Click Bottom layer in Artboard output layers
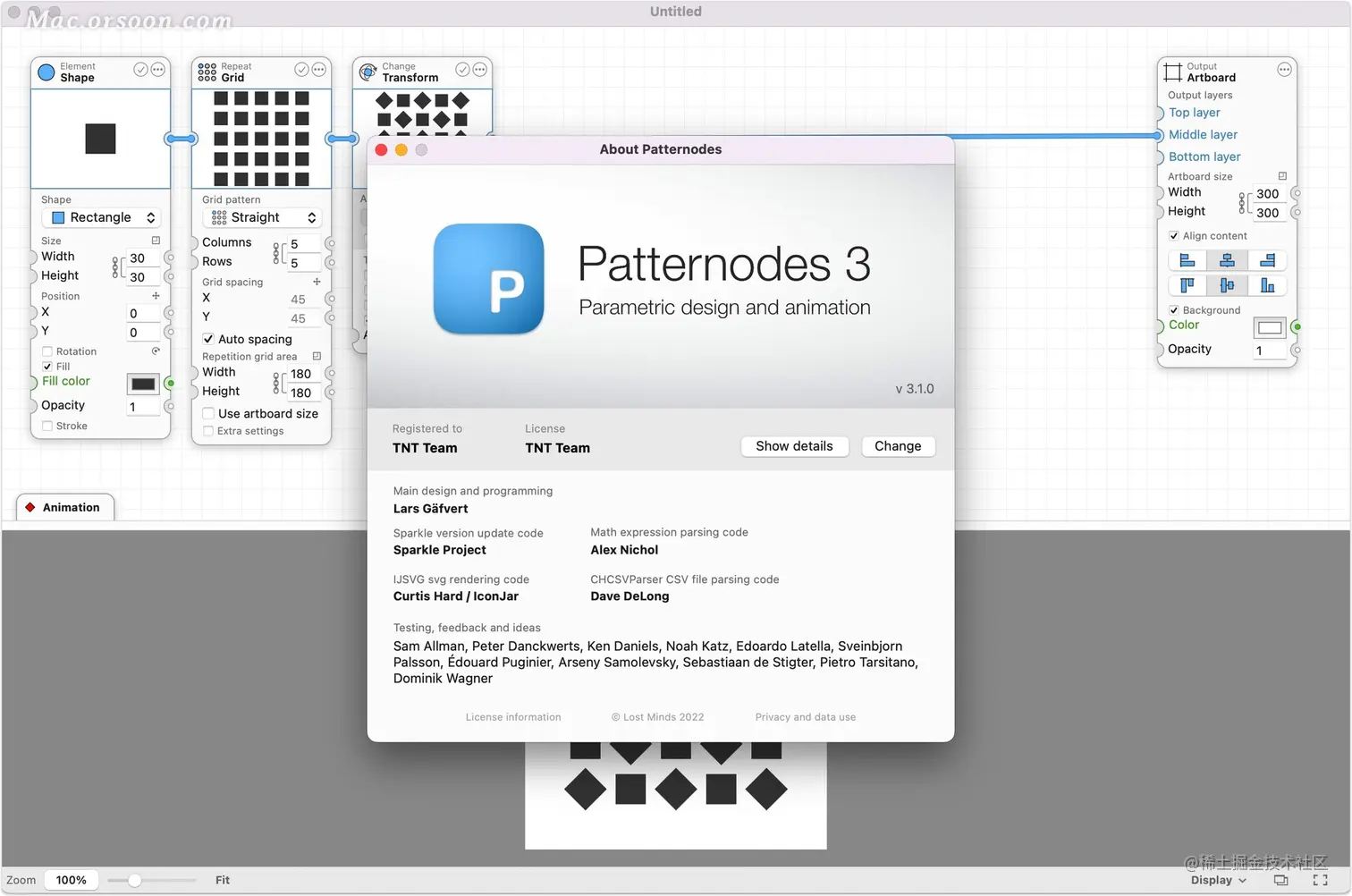 pos(1204,156)
